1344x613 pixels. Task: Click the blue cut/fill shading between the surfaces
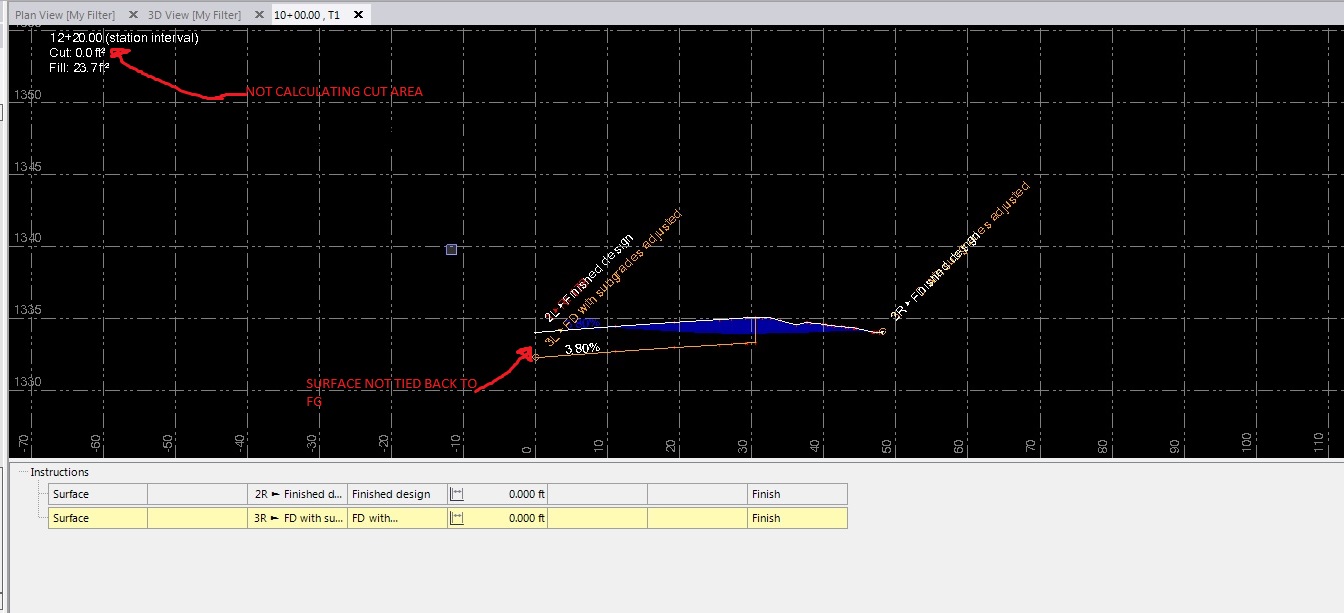tap(720, 324)
